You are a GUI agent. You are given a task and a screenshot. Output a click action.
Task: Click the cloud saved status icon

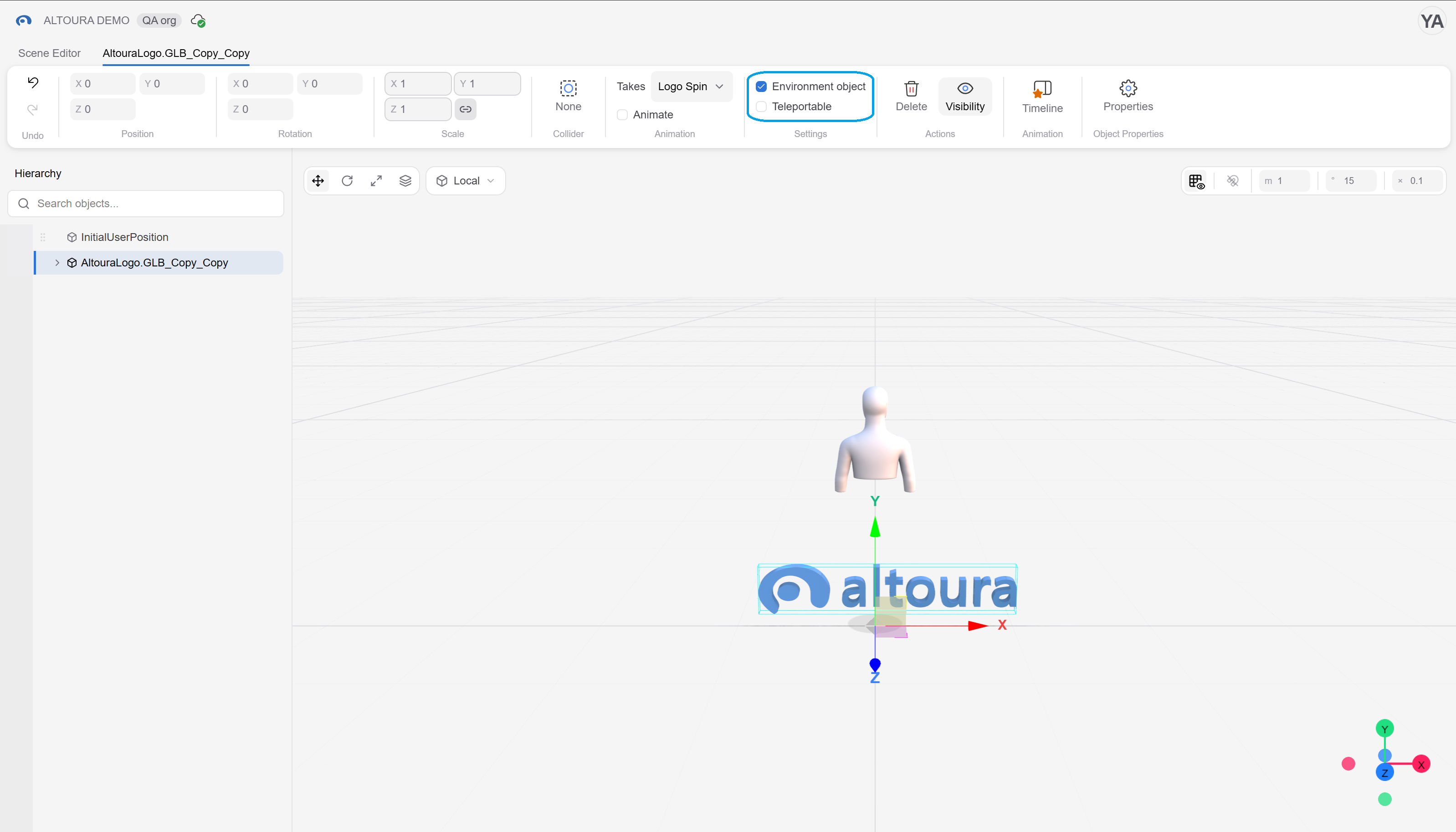[198, 20]
